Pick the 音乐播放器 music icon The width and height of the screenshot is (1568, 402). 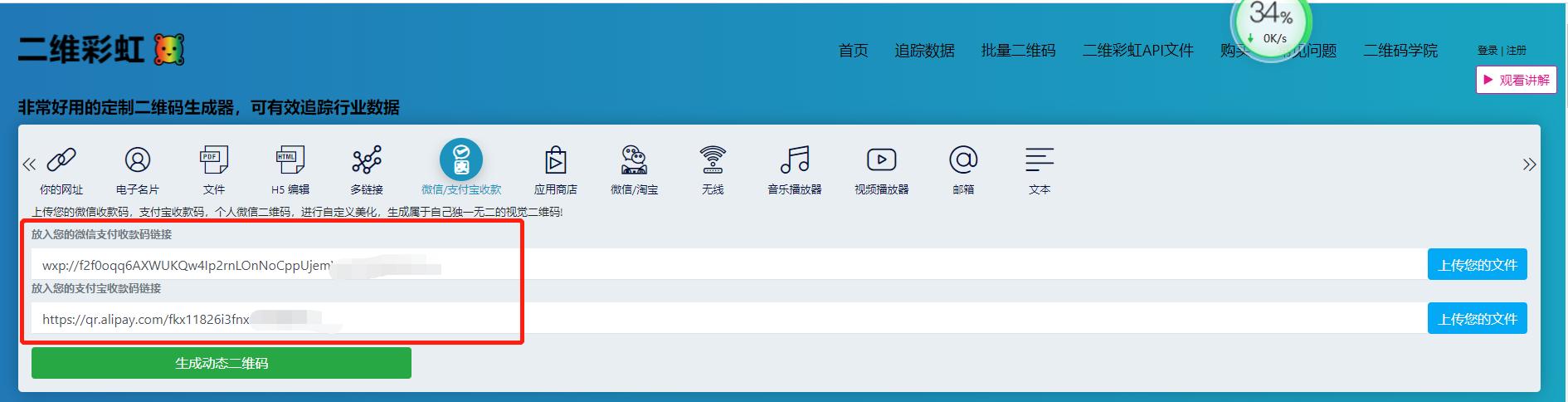click(x=794, y=160)
